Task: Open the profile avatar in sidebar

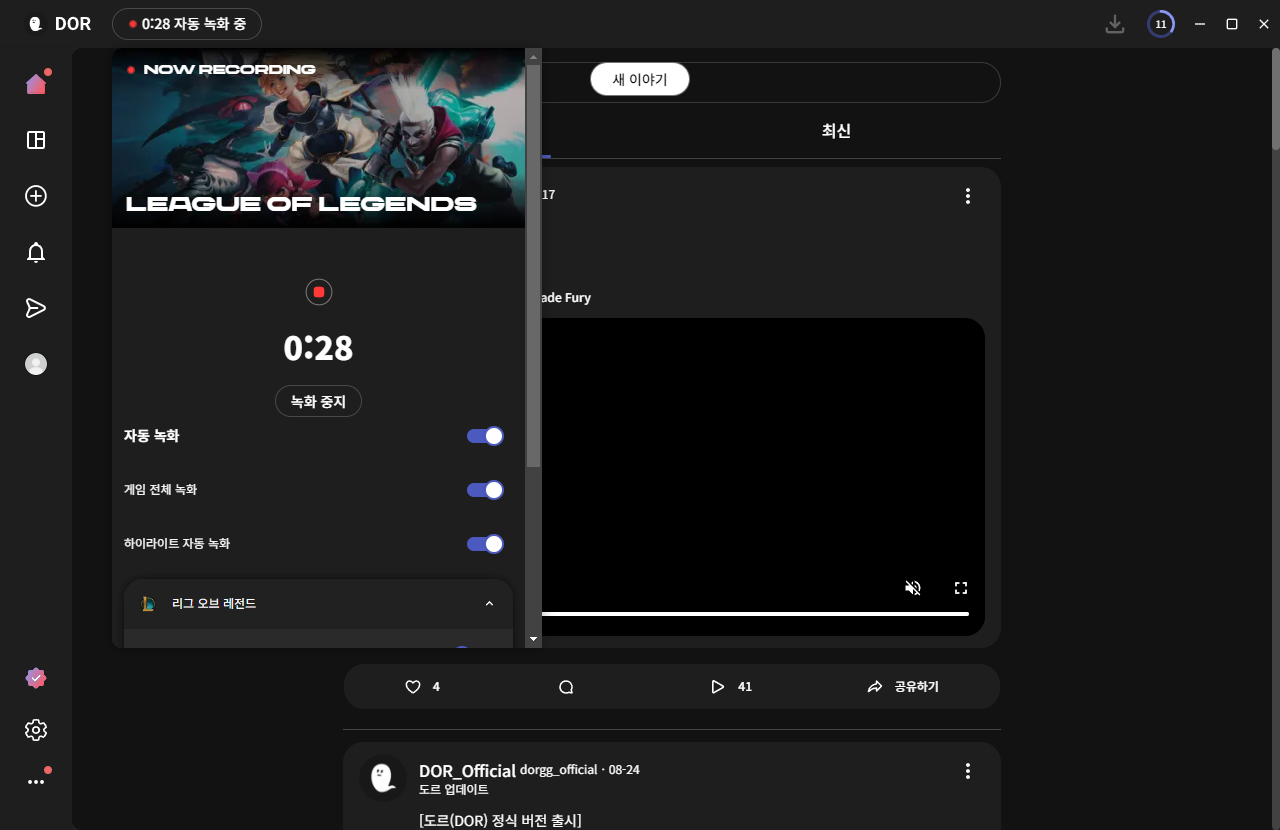Action: click(36, 364)
